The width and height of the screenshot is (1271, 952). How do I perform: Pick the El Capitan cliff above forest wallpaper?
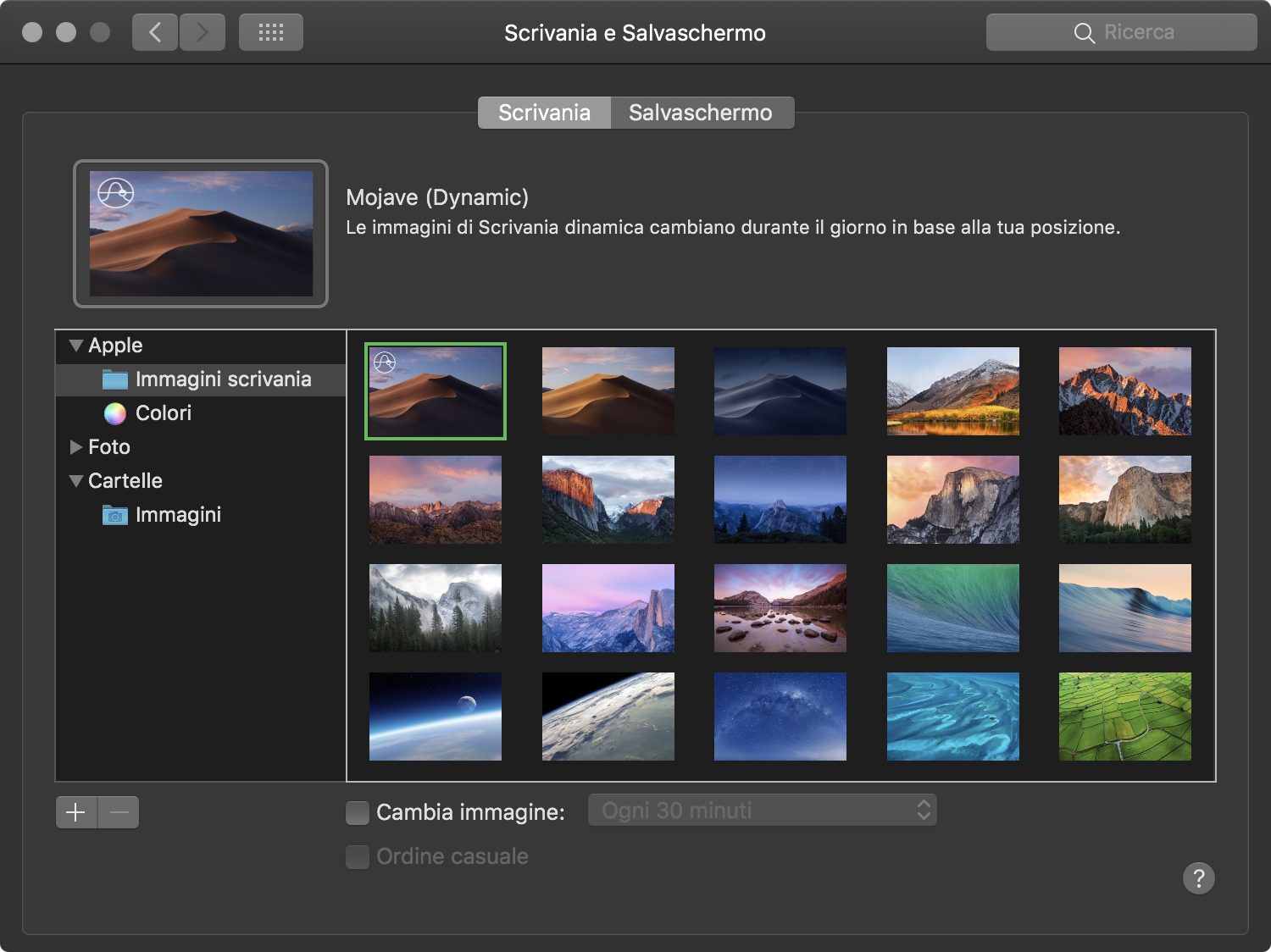[1125, 500]
